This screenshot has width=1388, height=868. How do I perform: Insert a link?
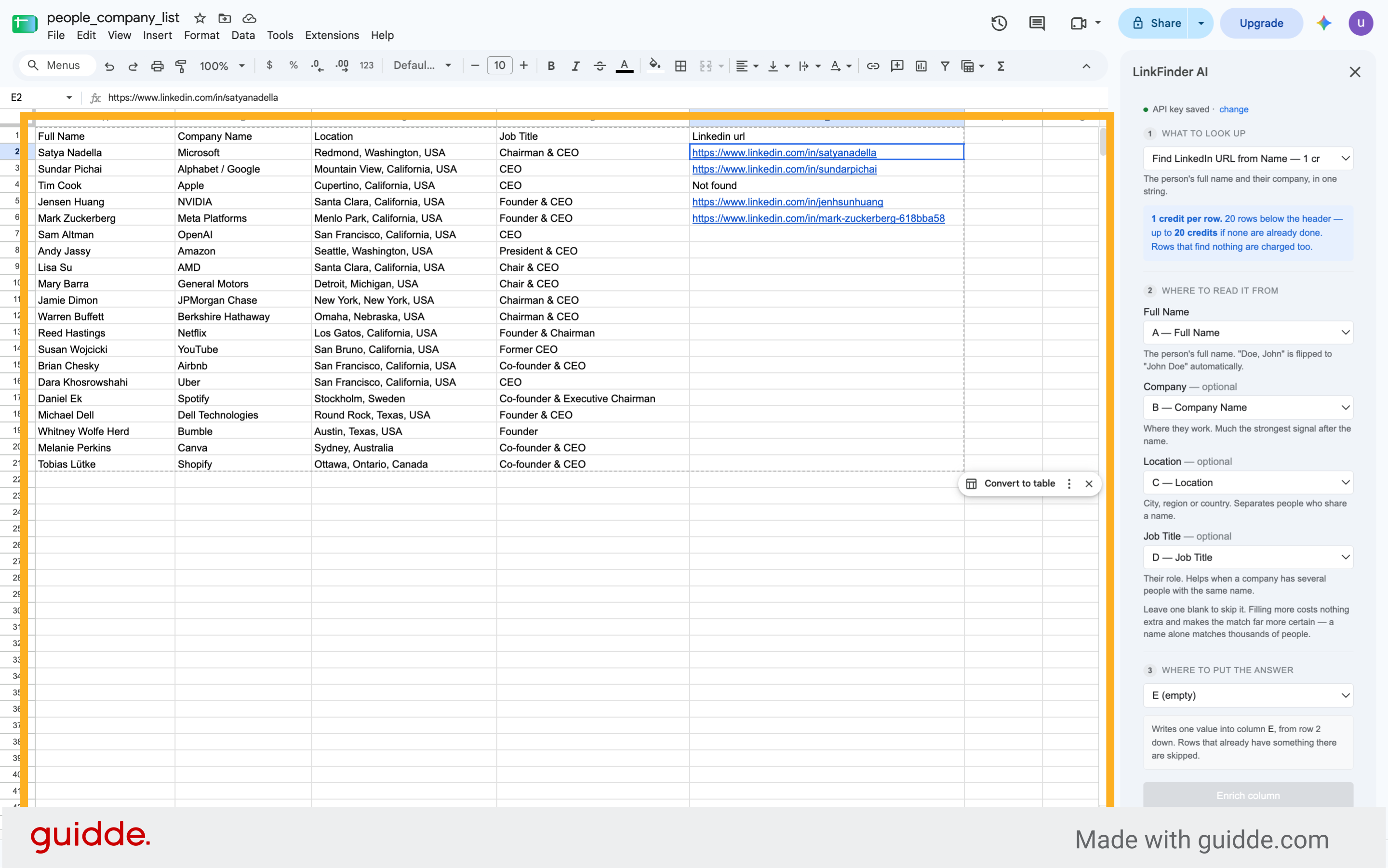pyautogui.click(x=873, y=66)
